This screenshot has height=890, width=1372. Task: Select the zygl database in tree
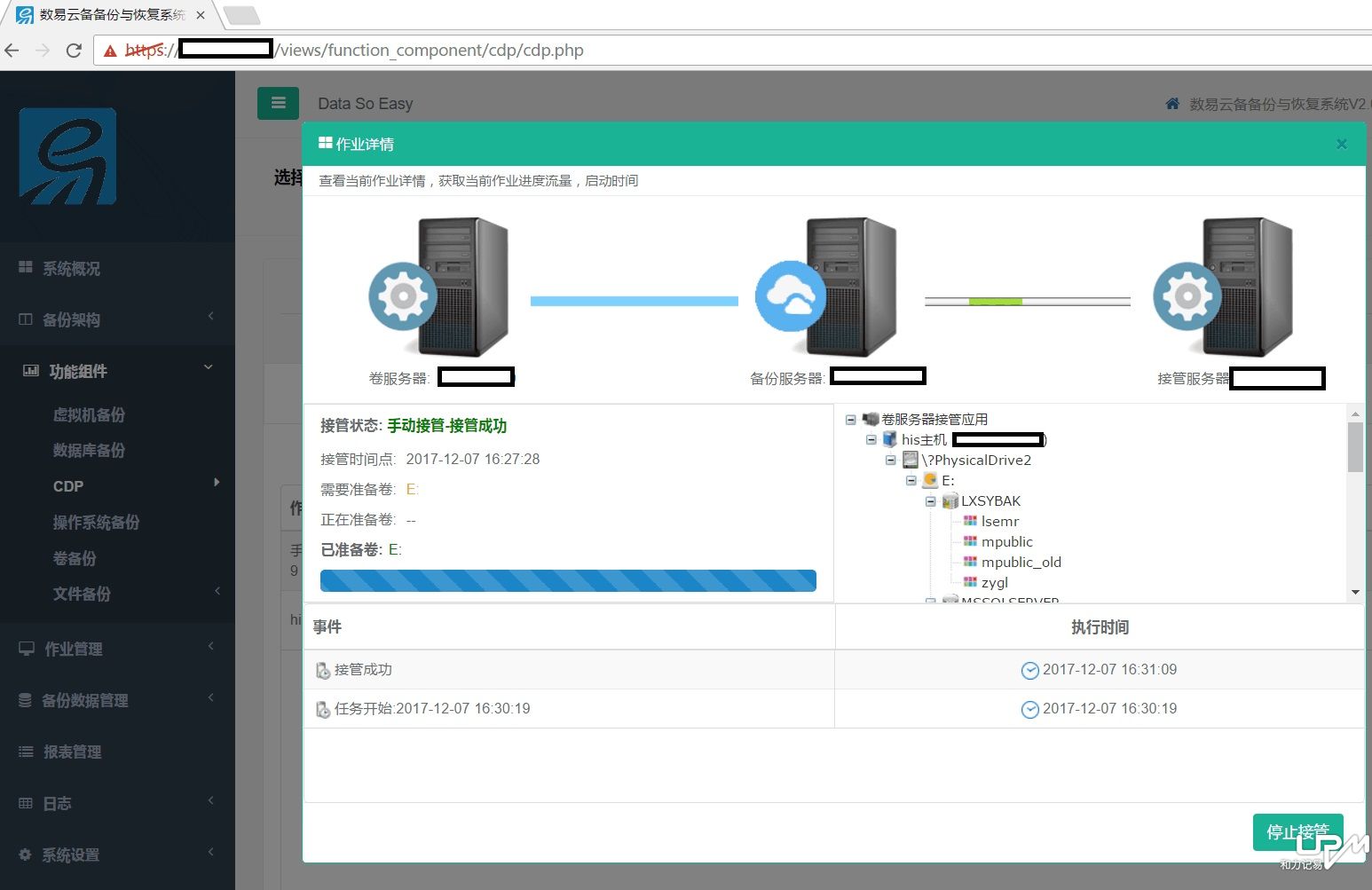pos(994,582)
